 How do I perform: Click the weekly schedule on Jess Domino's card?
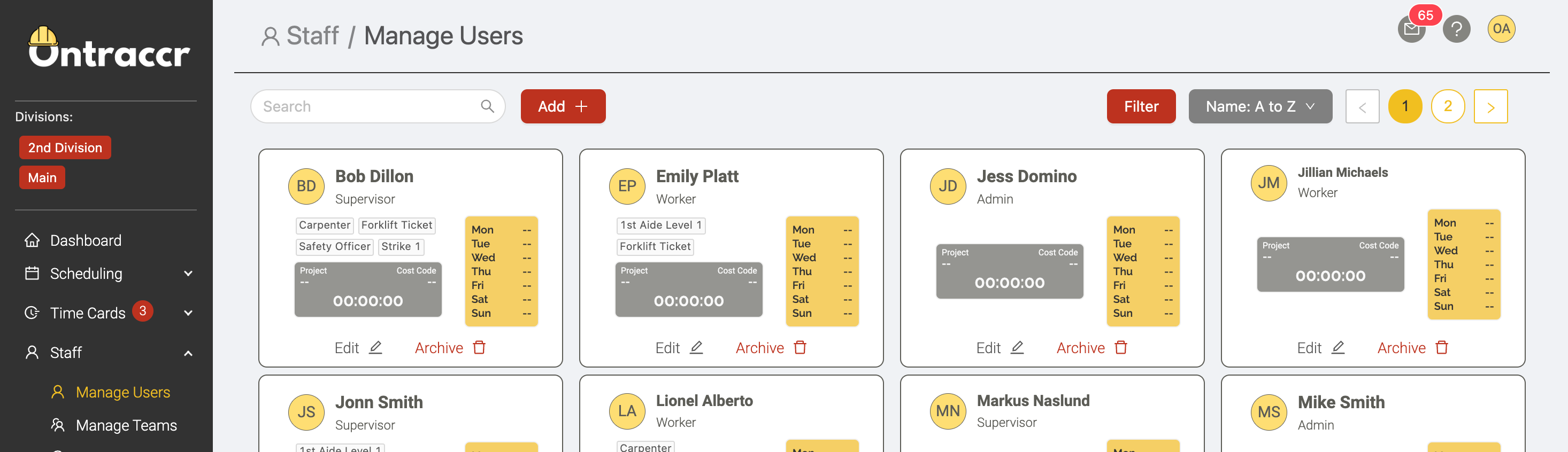[1142, 271]
